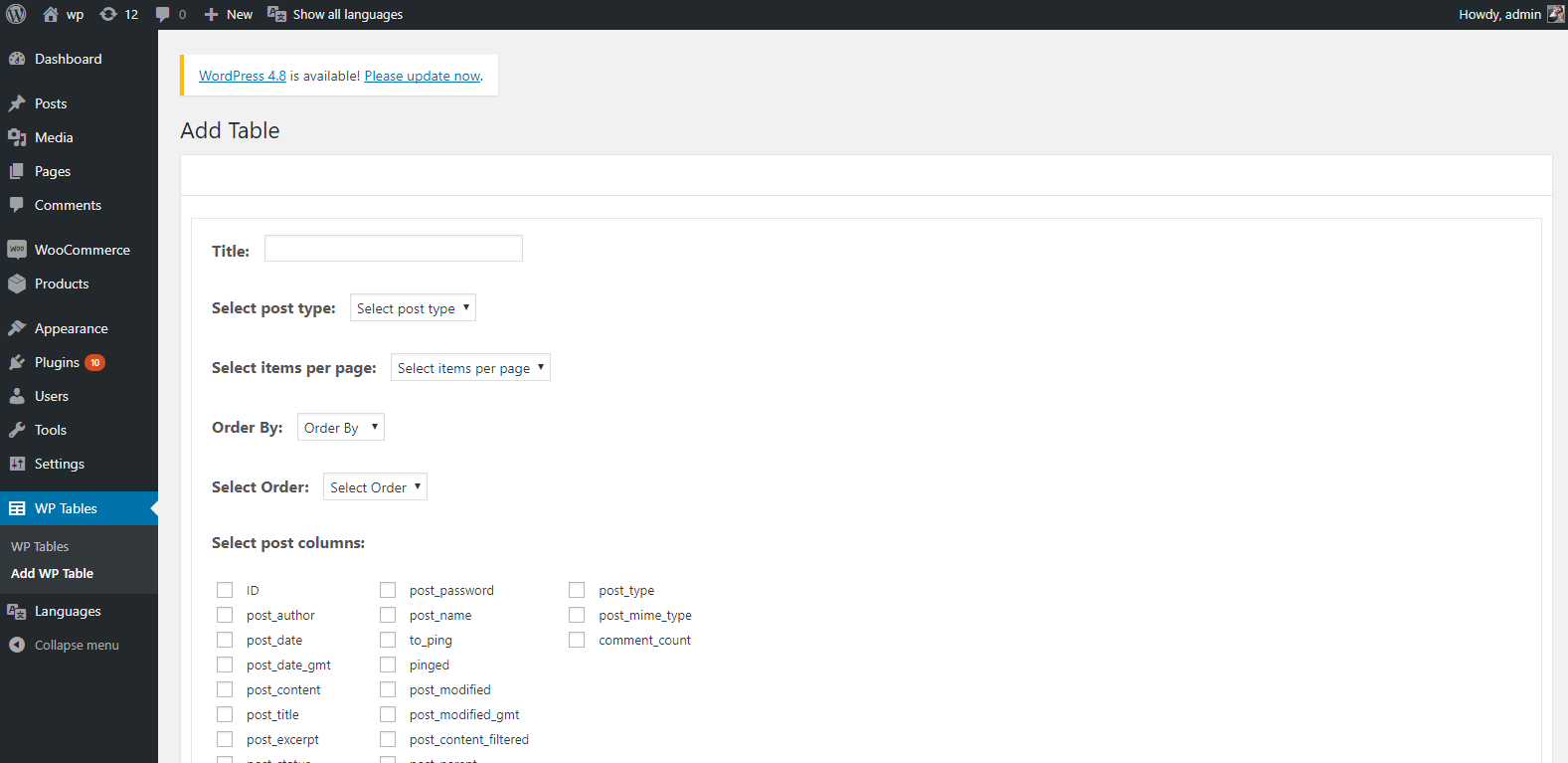The height and width of the screenshot is (763, 1568).
Task: Click the Show all languages text
Action: pyautogui.click(x=348, y=14)
